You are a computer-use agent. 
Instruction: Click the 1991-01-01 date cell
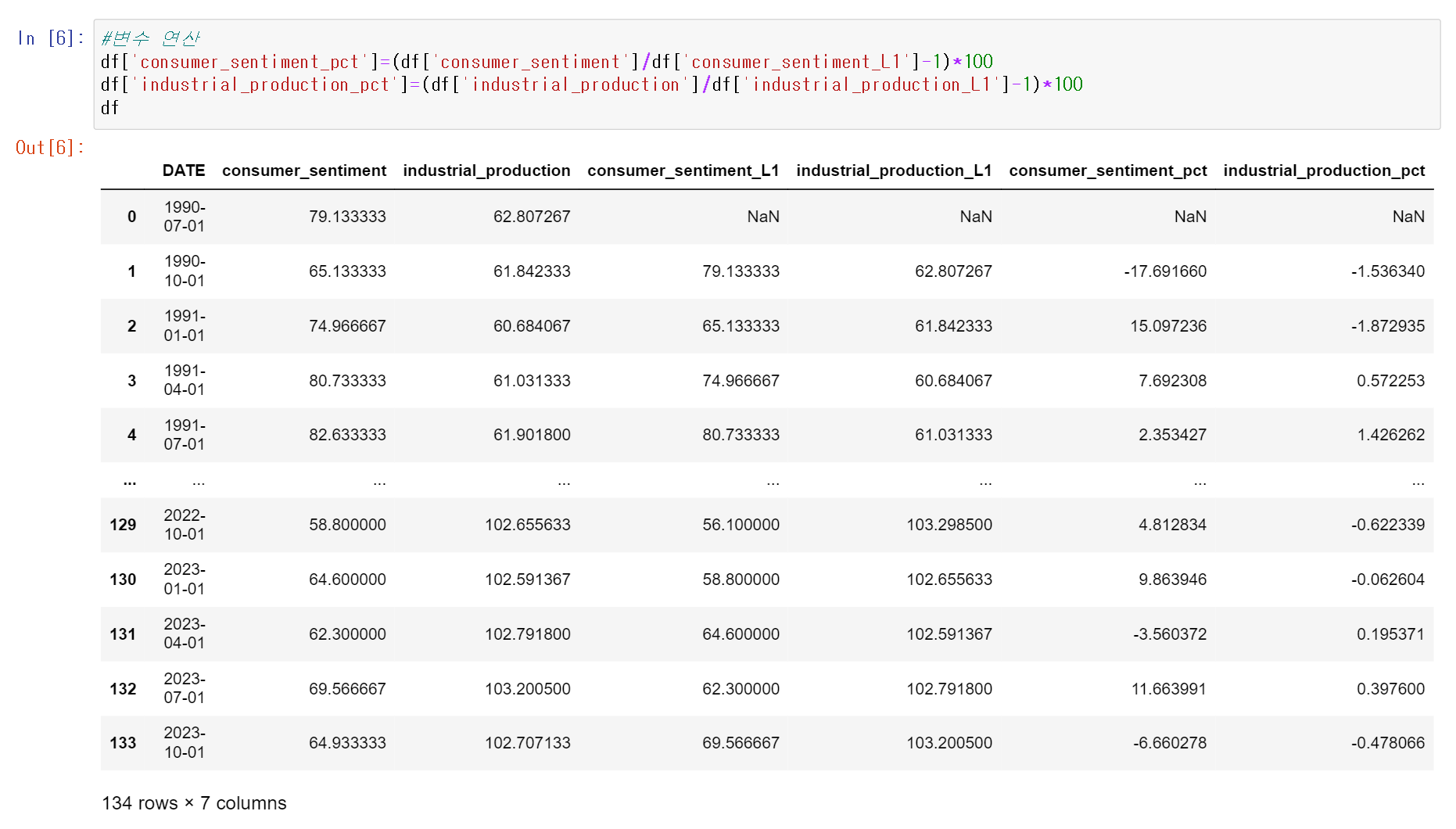pos(185,325)
